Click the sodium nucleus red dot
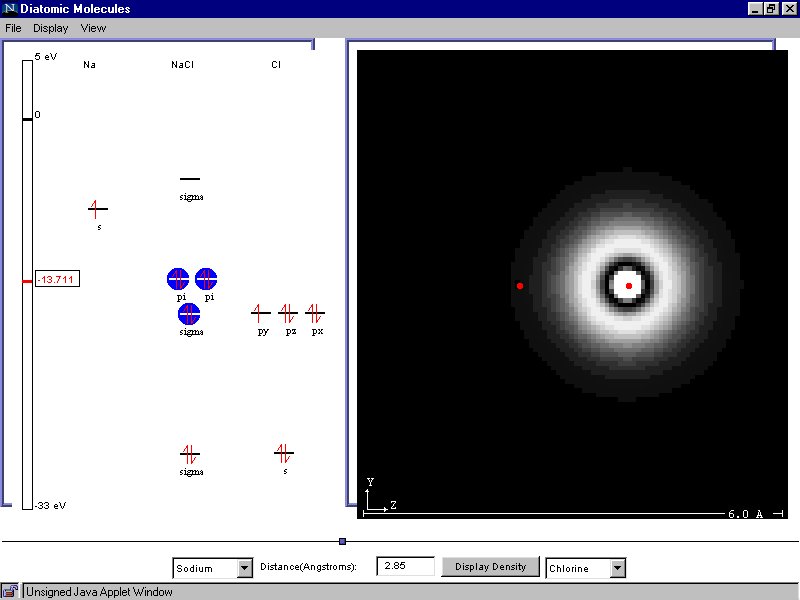The height and width of the screenshot is (600, 800). [520, 286]
